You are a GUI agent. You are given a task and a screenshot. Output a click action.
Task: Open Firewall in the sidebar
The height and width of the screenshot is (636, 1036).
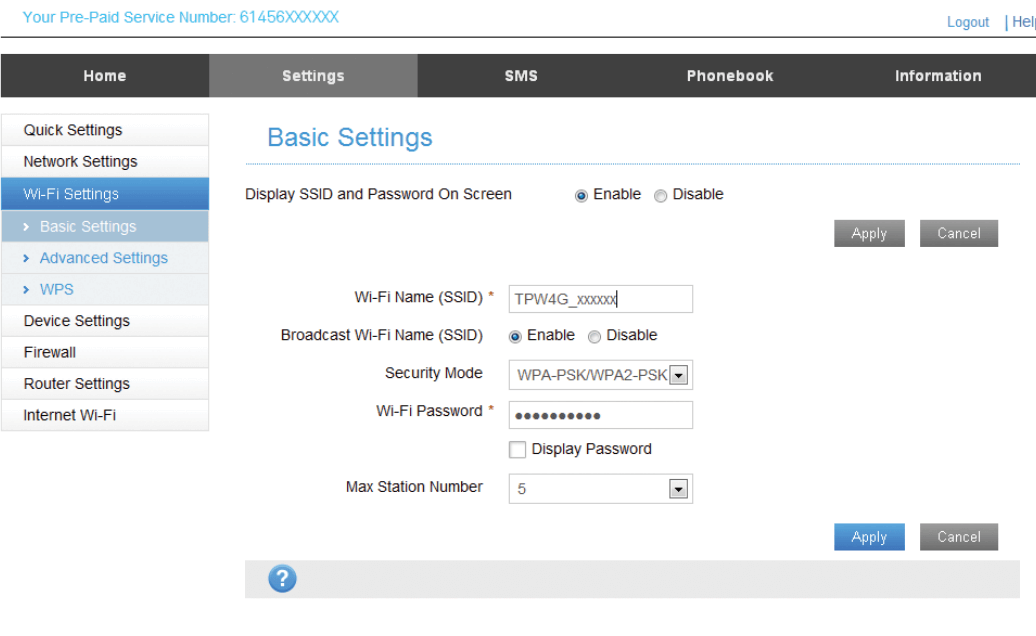tap(50, 352)
